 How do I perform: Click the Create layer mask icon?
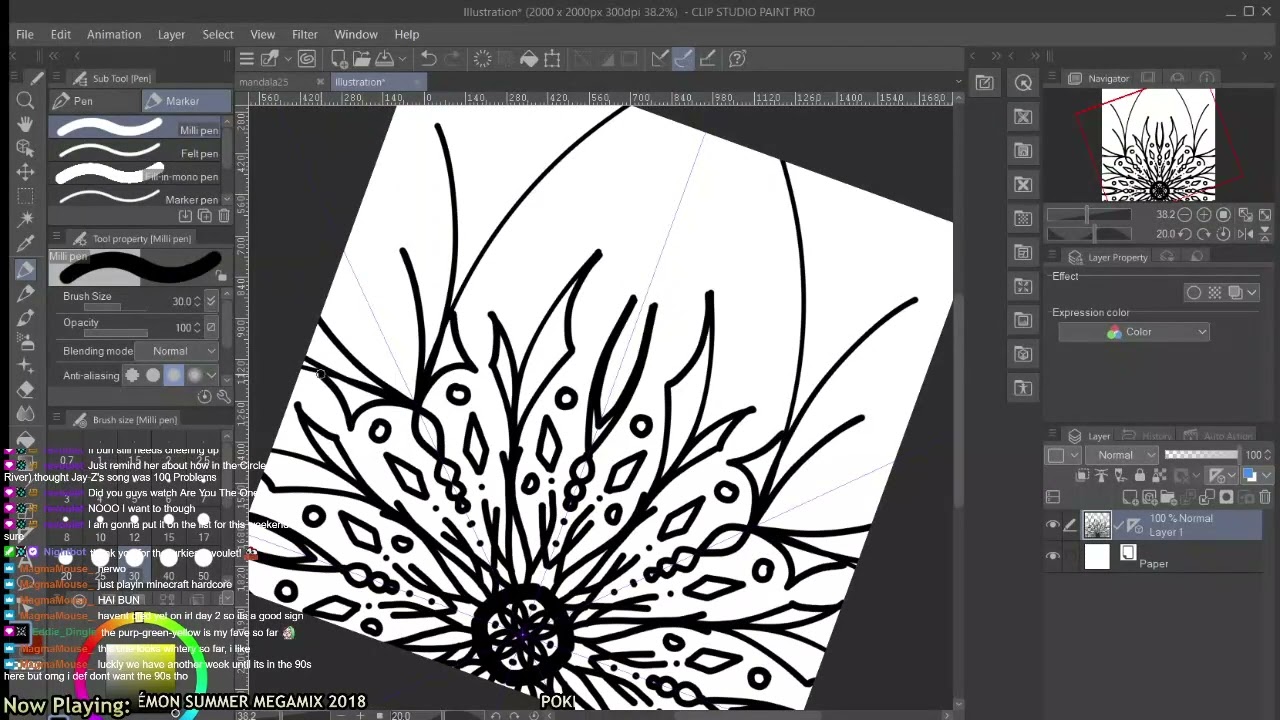1228,497
